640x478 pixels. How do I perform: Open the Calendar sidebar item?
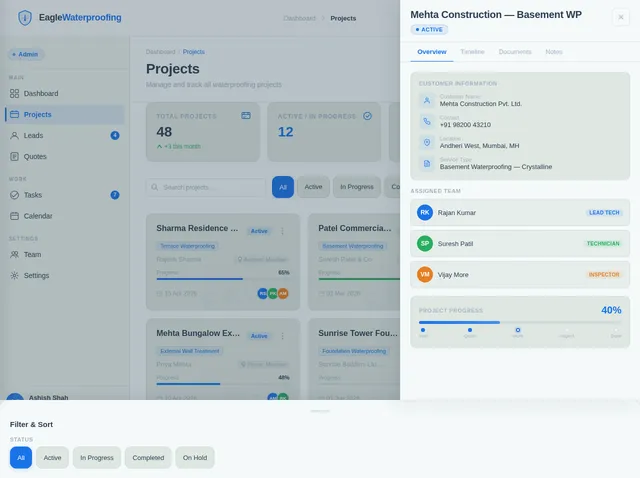tap(37, 216)
